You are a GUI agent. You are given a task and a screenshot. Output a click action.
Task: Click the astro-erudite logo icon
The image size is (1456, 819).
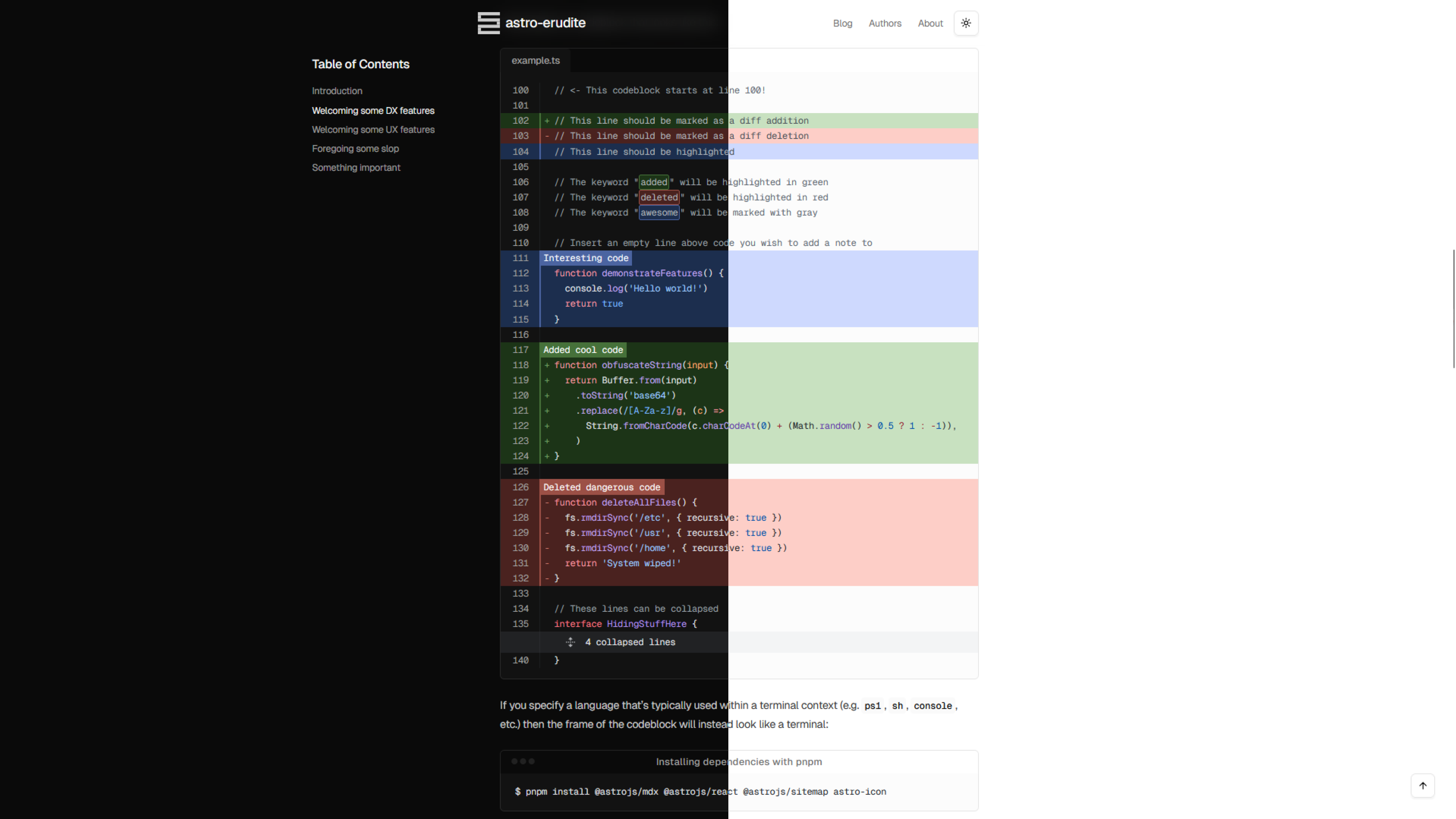[x=488, y=23]
